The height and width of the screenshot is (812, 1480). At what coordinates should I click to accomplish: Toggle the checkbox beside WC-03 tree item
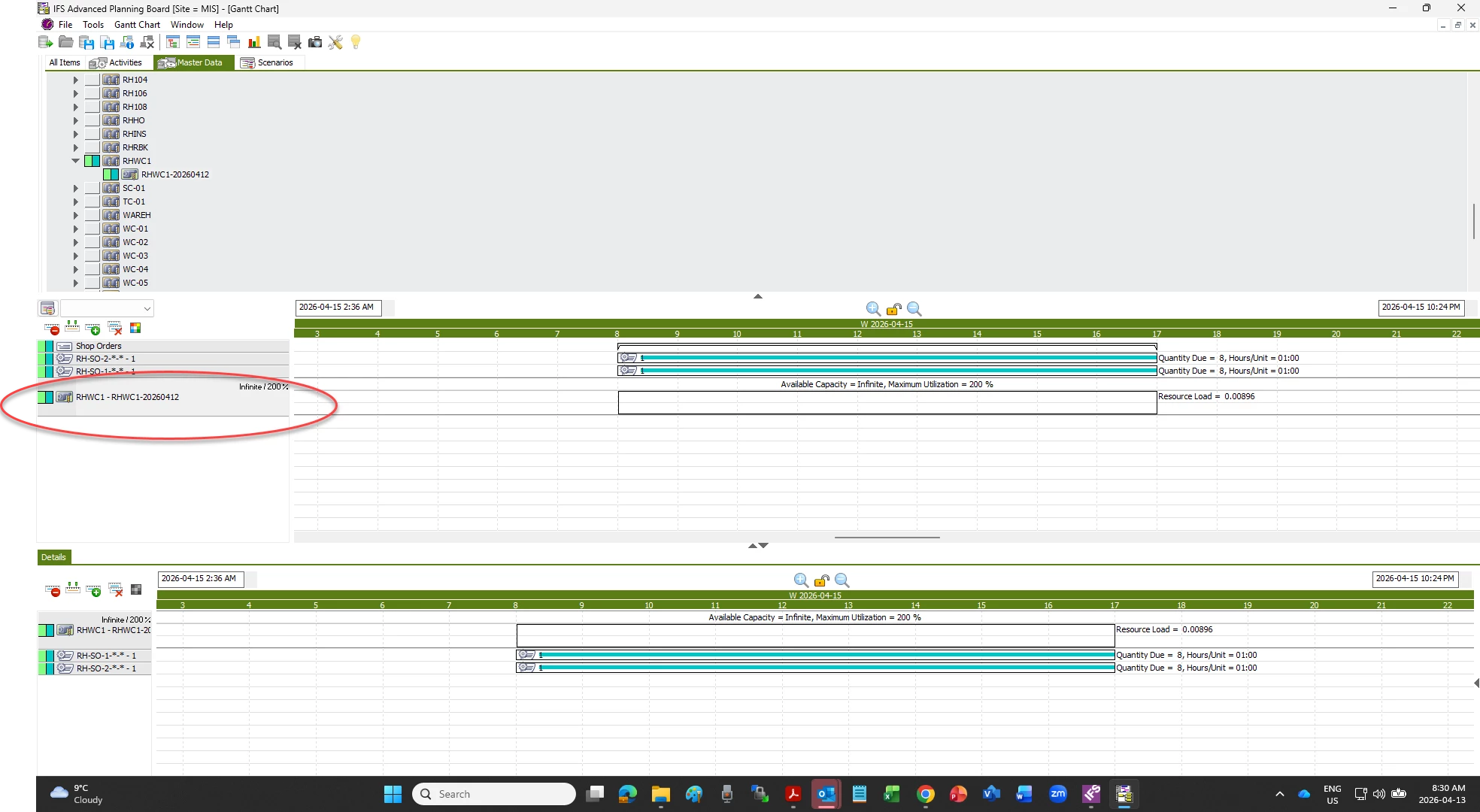tap(92, 256)
